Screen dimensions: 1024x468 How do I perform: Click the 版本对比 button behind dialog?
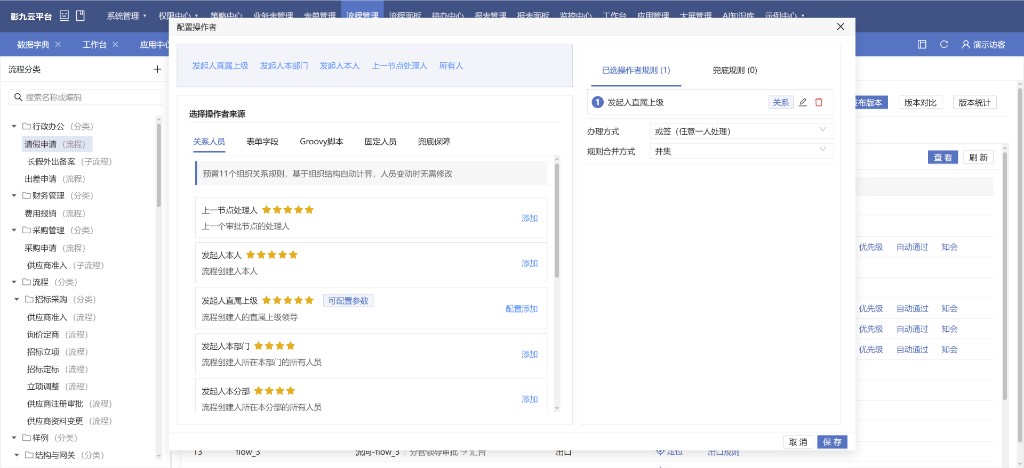tap(920, 102)
